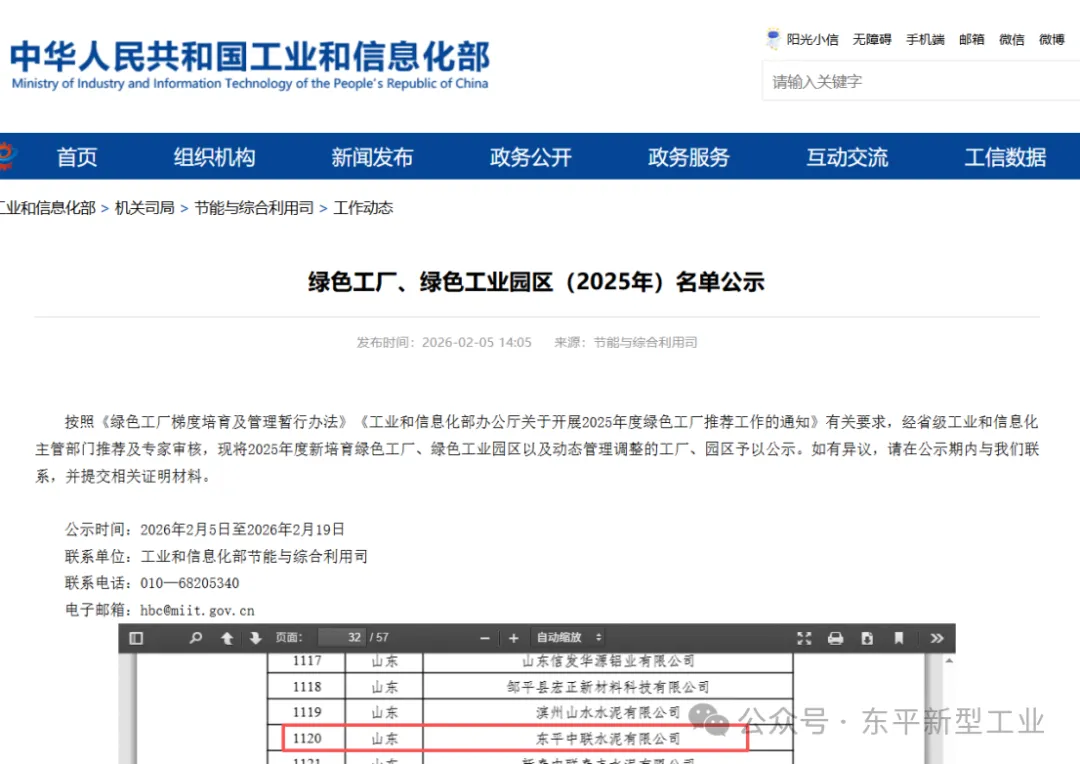Click table cell 1119
1080x764 pixels.
(x=307, y=712)
